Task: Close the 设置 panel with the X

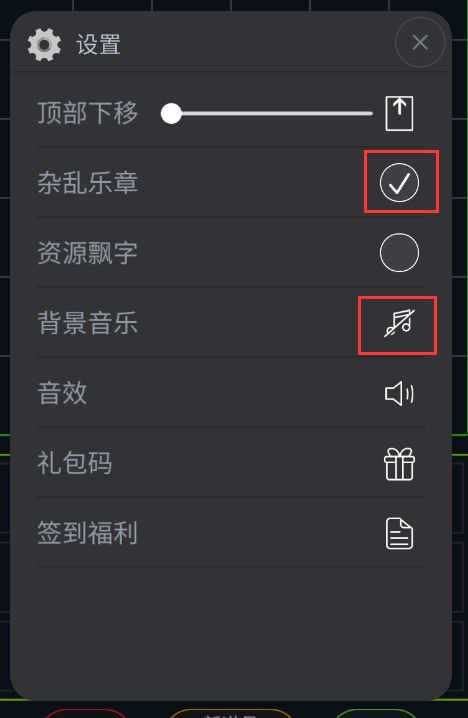Action: (x=420, y=43)
